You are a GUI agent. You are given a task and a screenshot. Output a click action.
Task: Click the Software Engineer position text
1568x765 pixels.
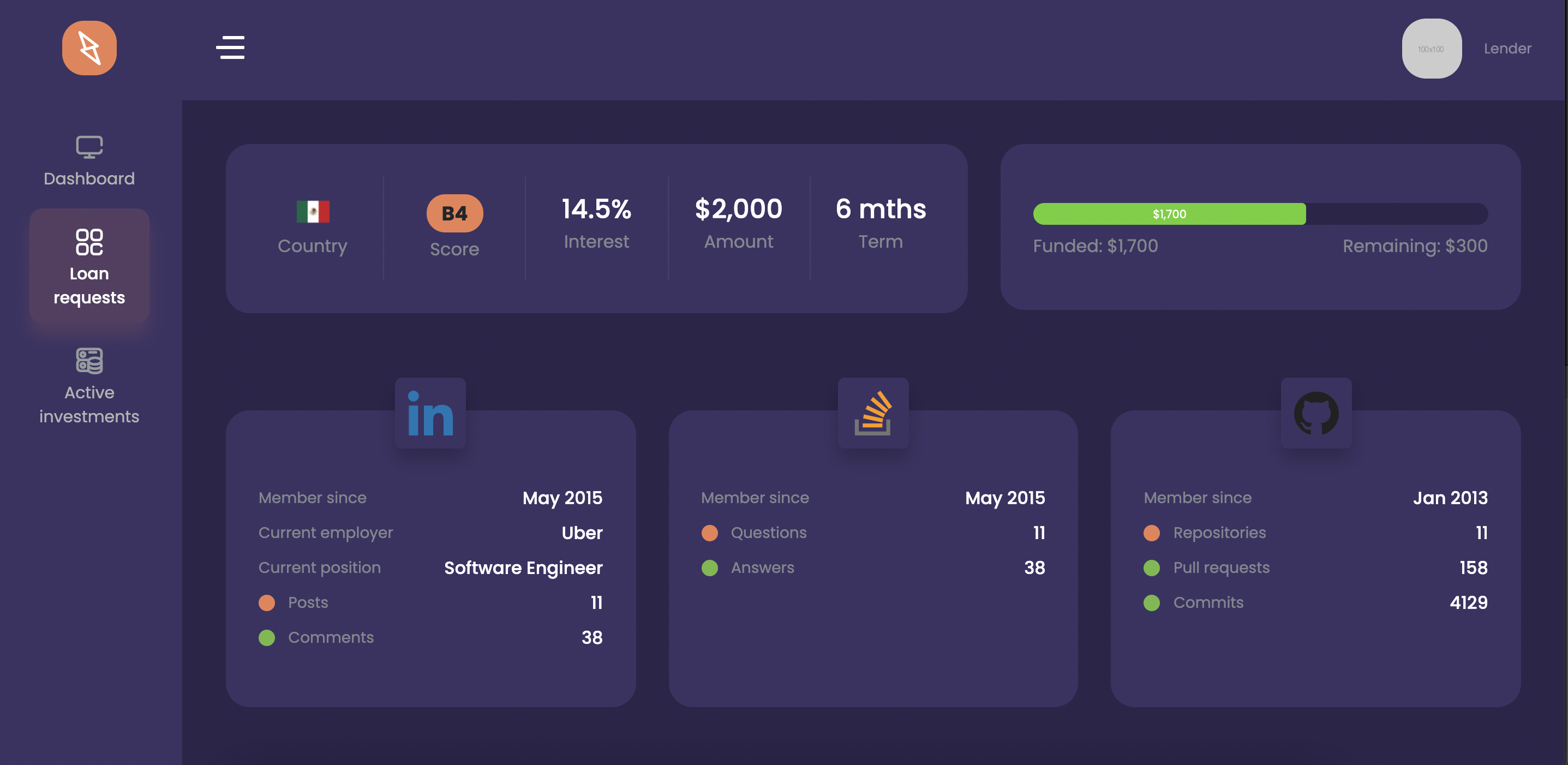click(x=523, y=568)
